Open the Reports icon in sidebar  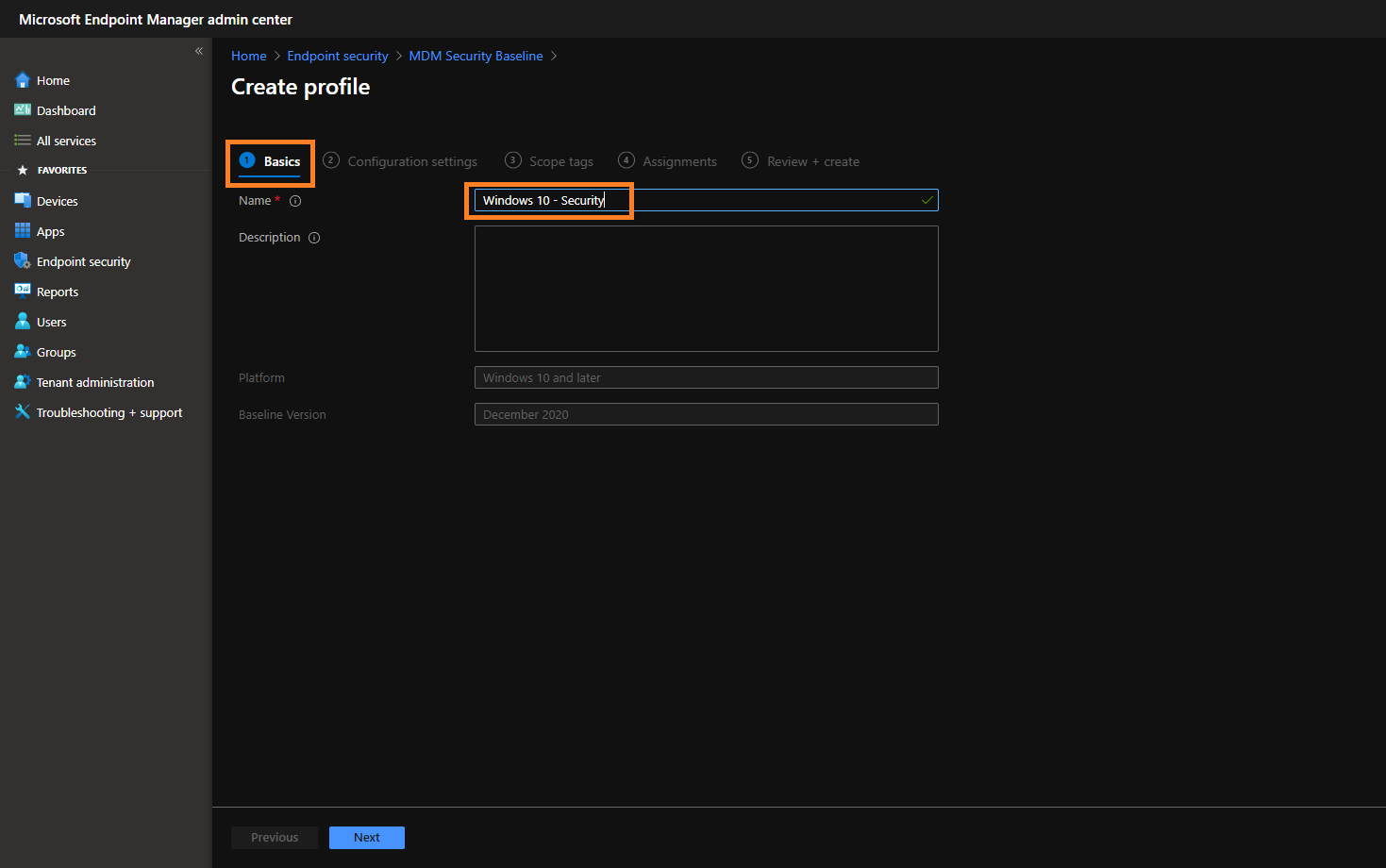(23, 292)
